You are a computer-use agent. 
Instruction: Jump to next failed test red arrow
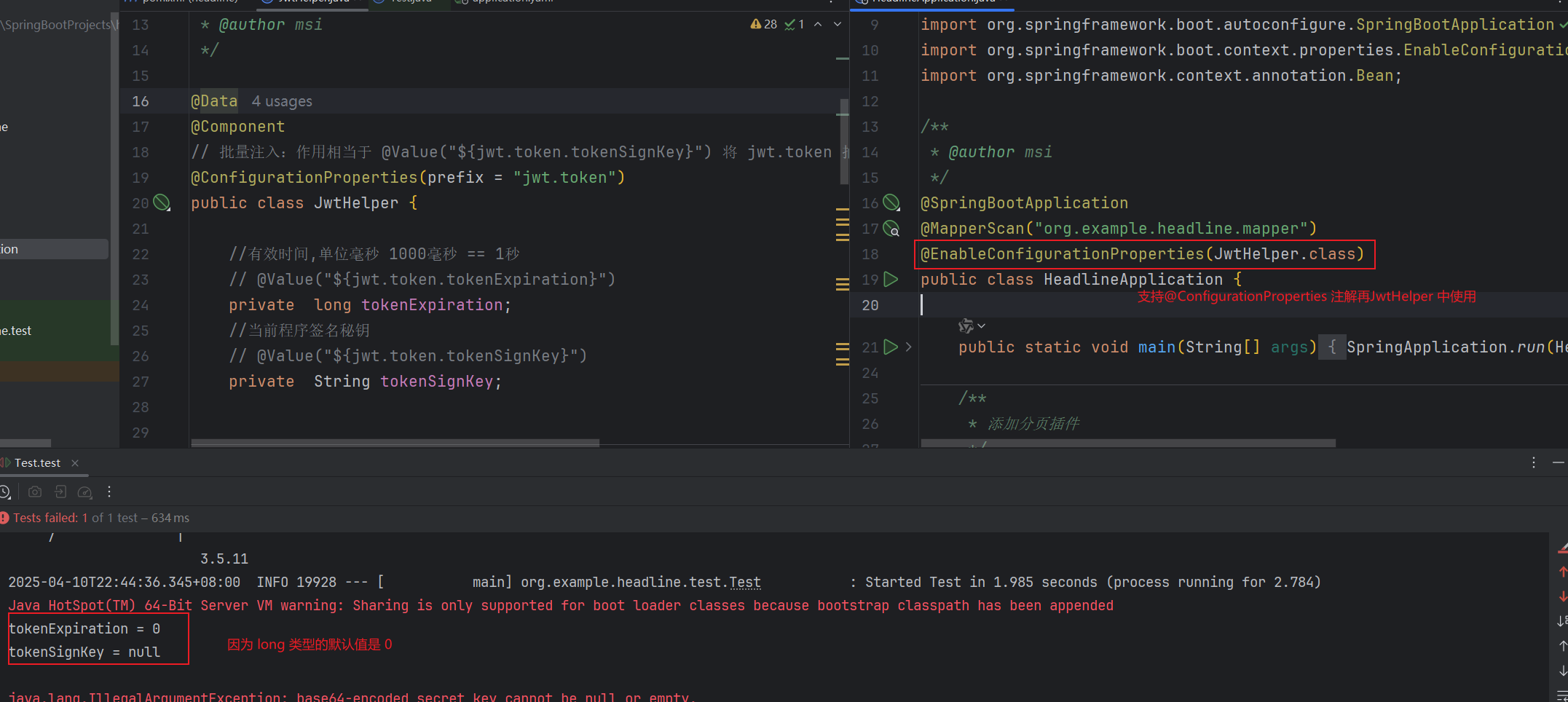tap(1563, 596)
